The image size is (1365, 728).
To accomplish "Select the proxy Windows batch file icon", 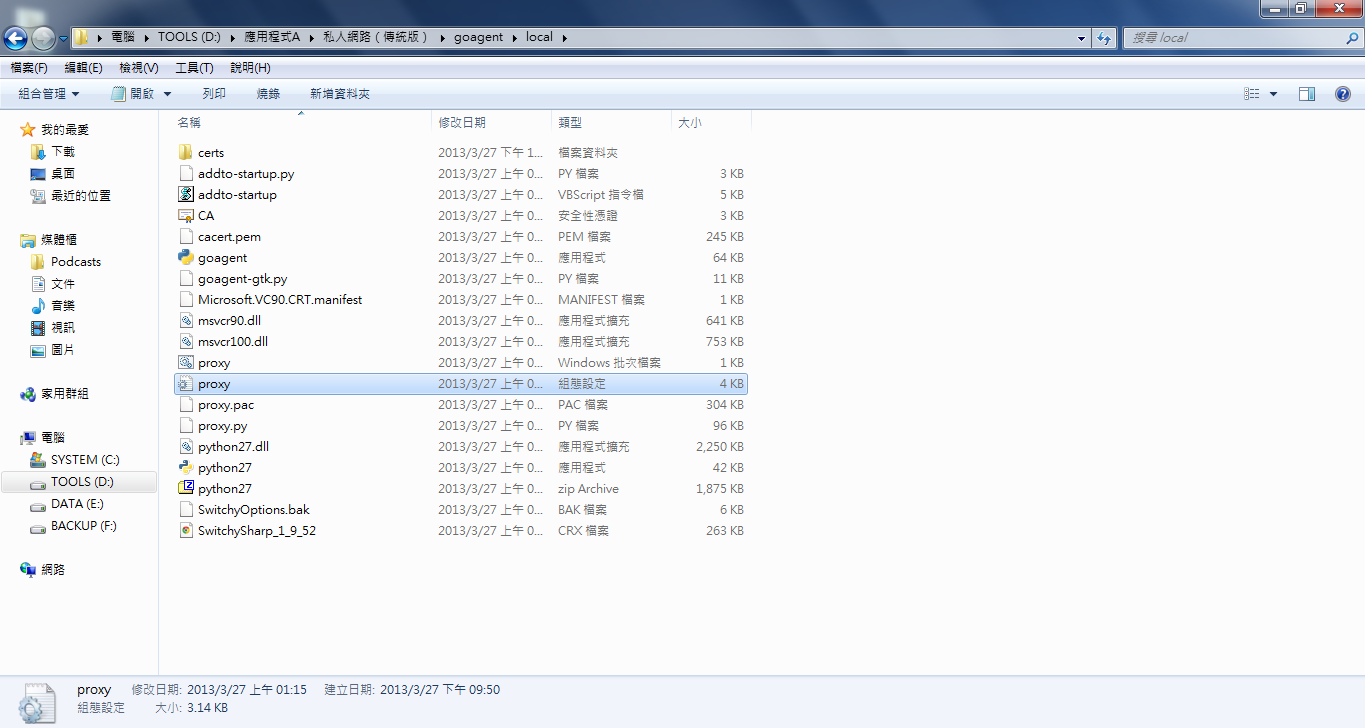I will (185, 363).
